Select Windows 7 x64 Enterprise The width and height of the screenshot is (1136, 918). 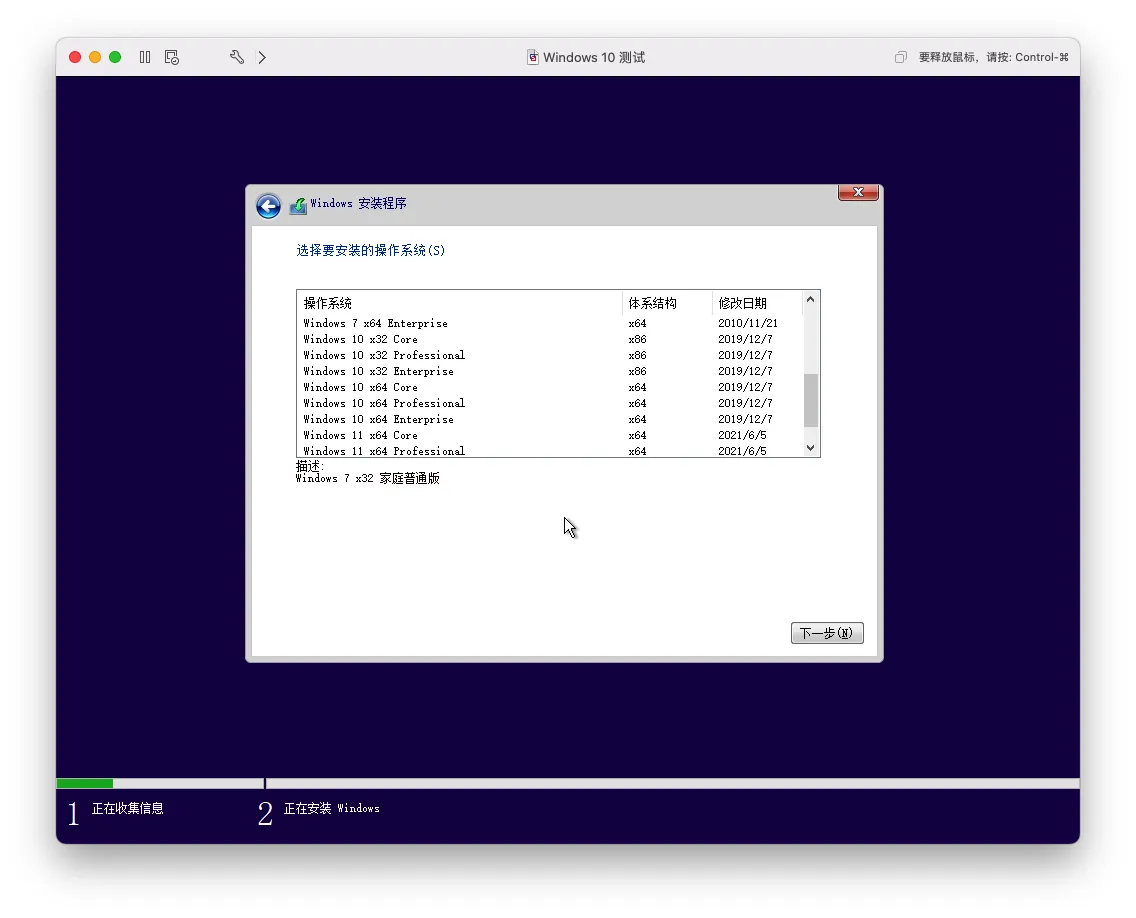pos(550,323)
